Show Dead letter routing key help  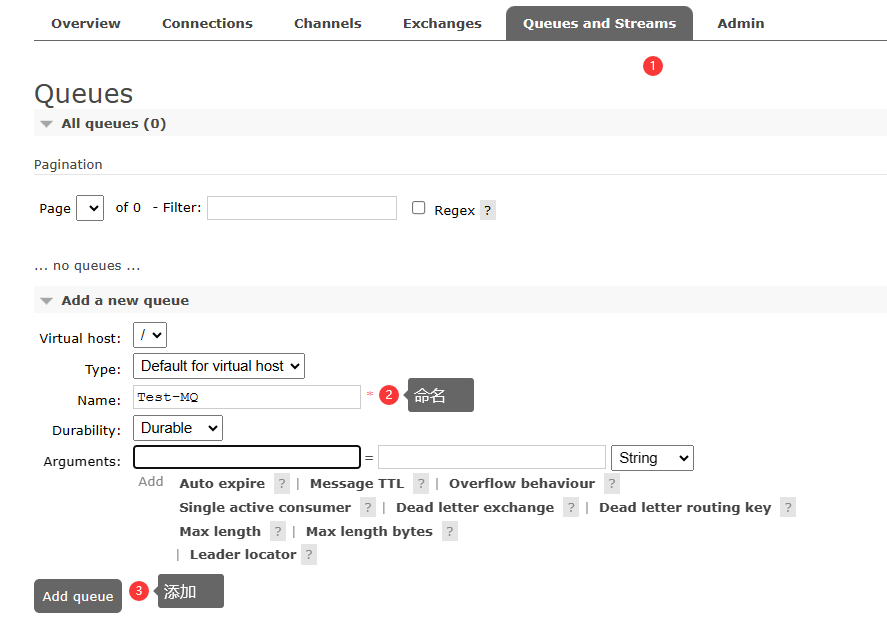(788, 508)
